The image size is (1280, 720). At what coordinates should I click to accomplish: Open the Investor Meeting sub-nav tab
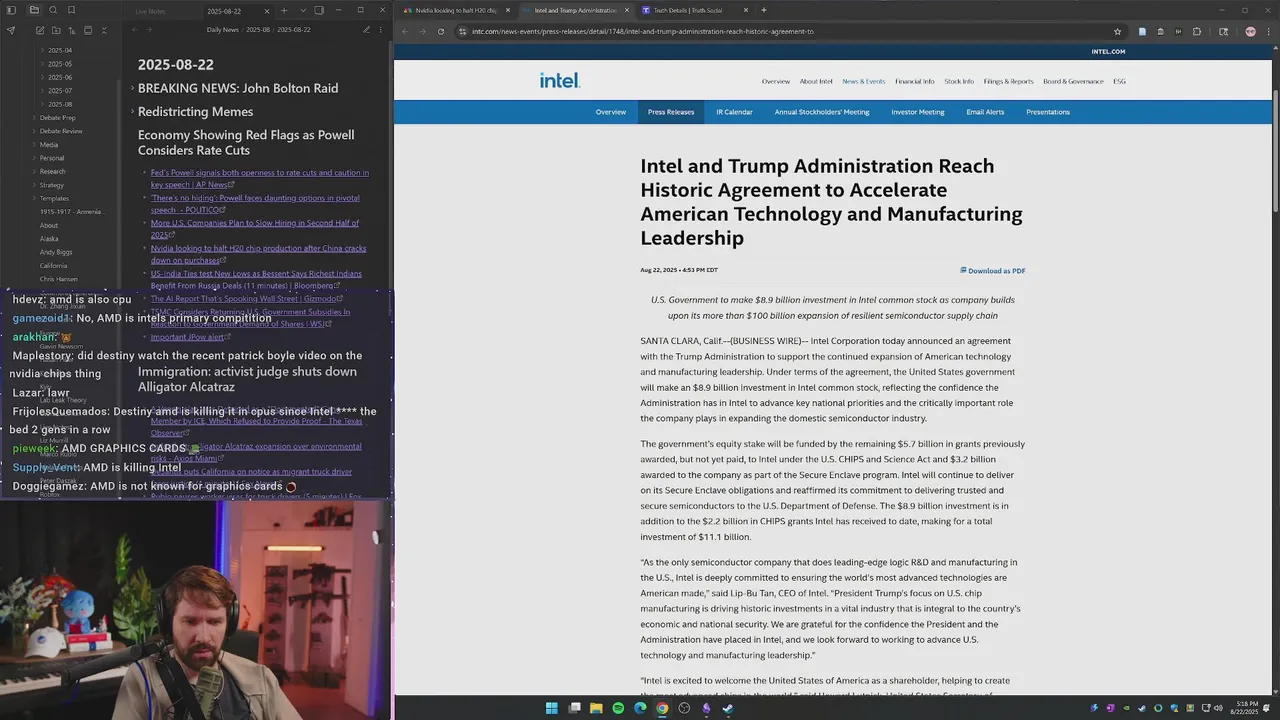coord(918,112)
